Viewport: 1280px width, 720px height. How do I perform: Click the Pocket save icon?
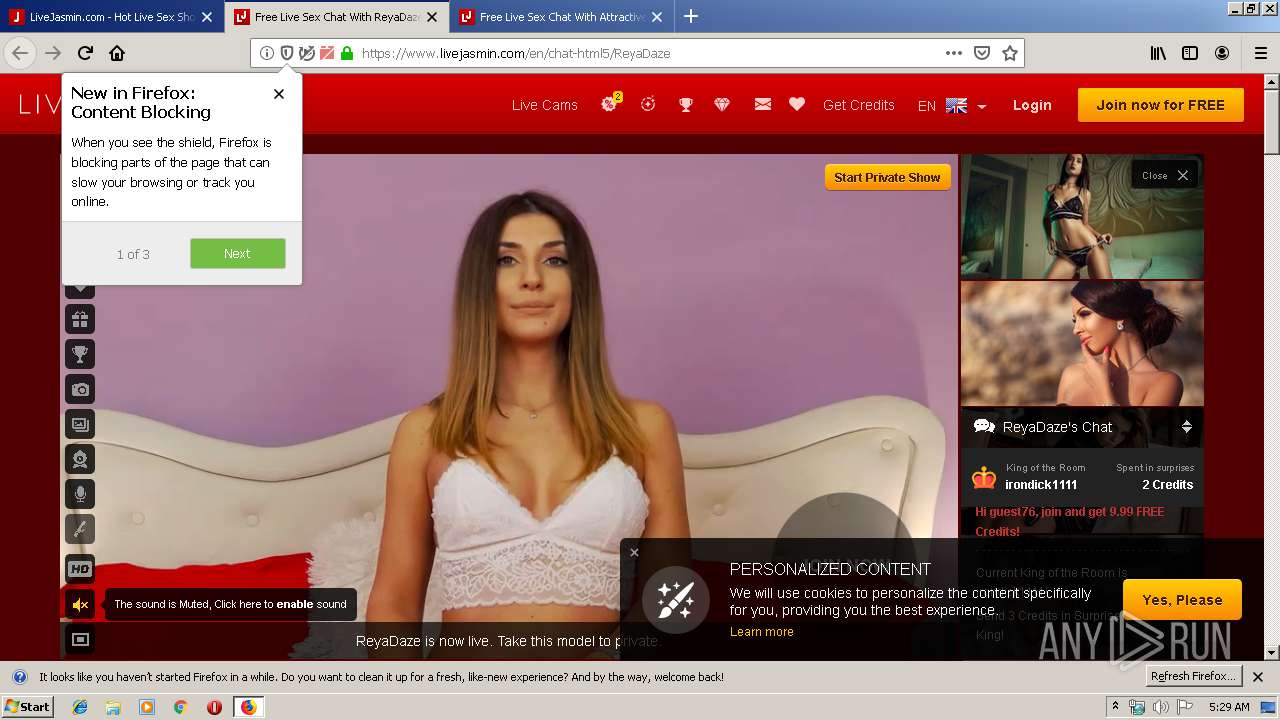(x=982, y=54)
